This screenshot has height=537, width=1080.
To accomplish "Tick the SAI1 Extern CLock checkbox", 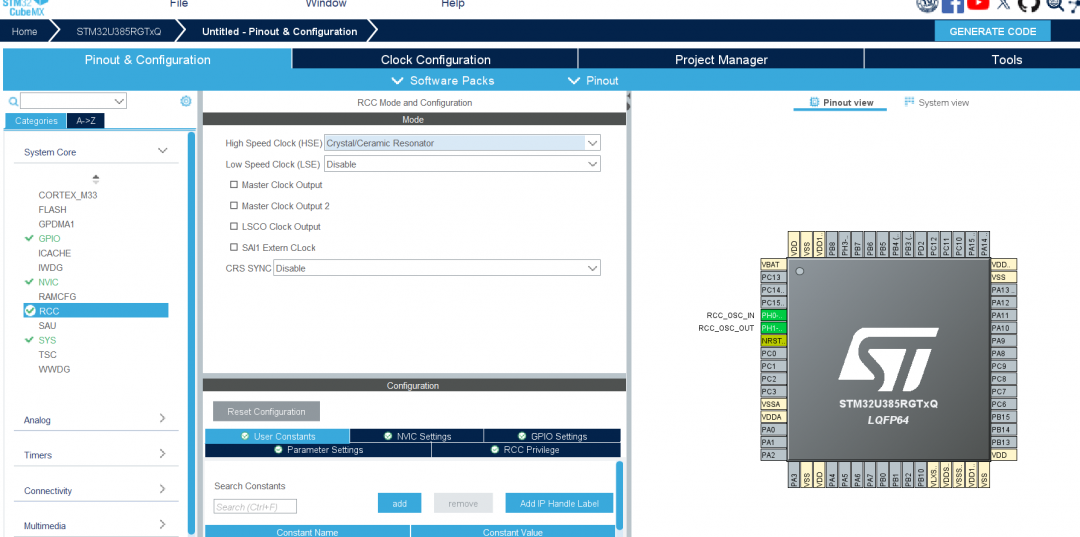I will [x=234, y=246].
